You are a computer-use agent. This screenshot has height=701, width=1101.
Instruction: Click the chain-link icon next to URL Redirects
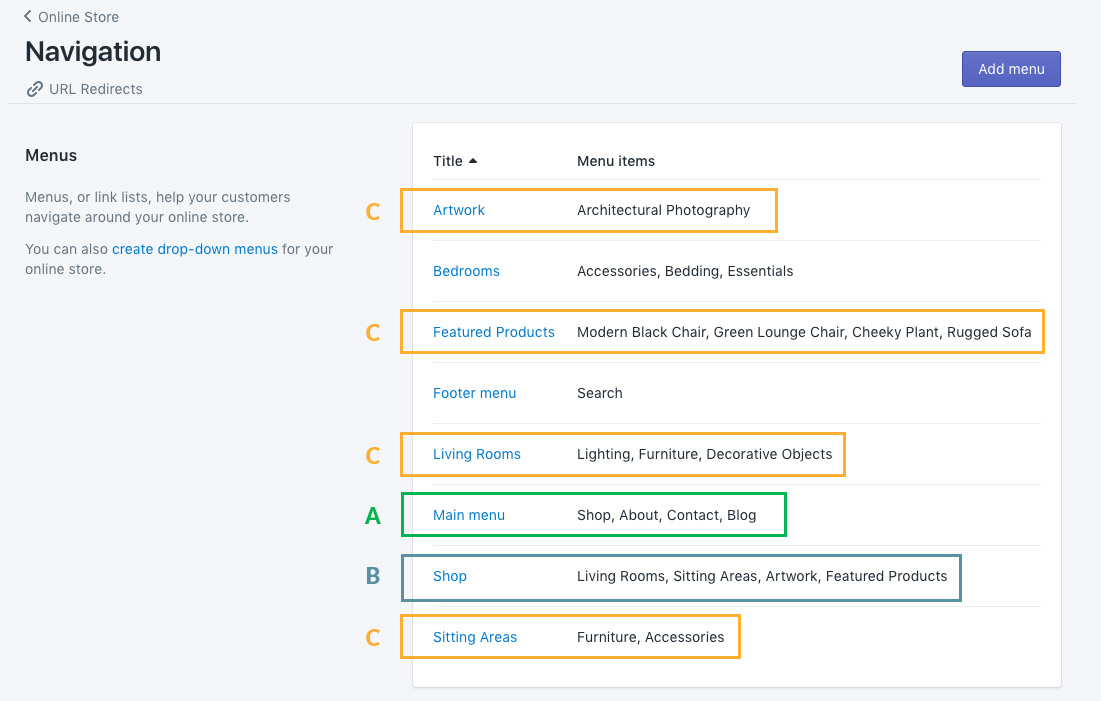[x=35, y=89]
